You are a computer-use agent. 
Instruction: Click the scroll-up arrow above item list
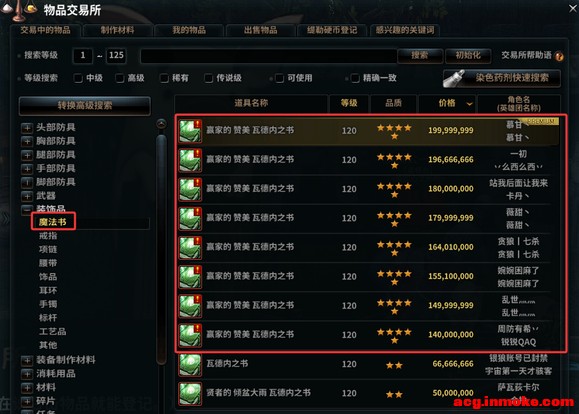point(161,123)
